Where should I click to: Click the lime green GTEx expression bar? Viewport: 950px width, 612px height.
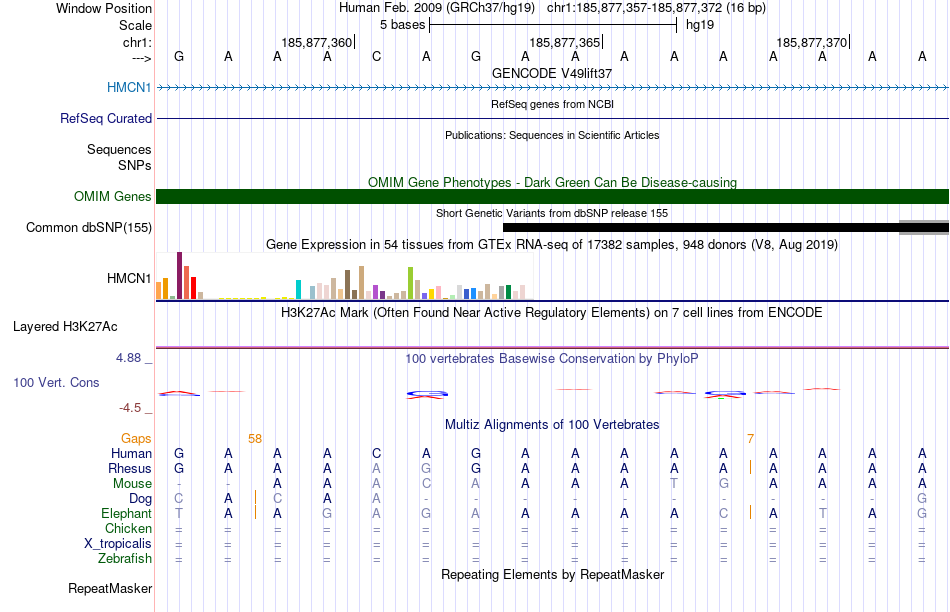coord(411,283)
